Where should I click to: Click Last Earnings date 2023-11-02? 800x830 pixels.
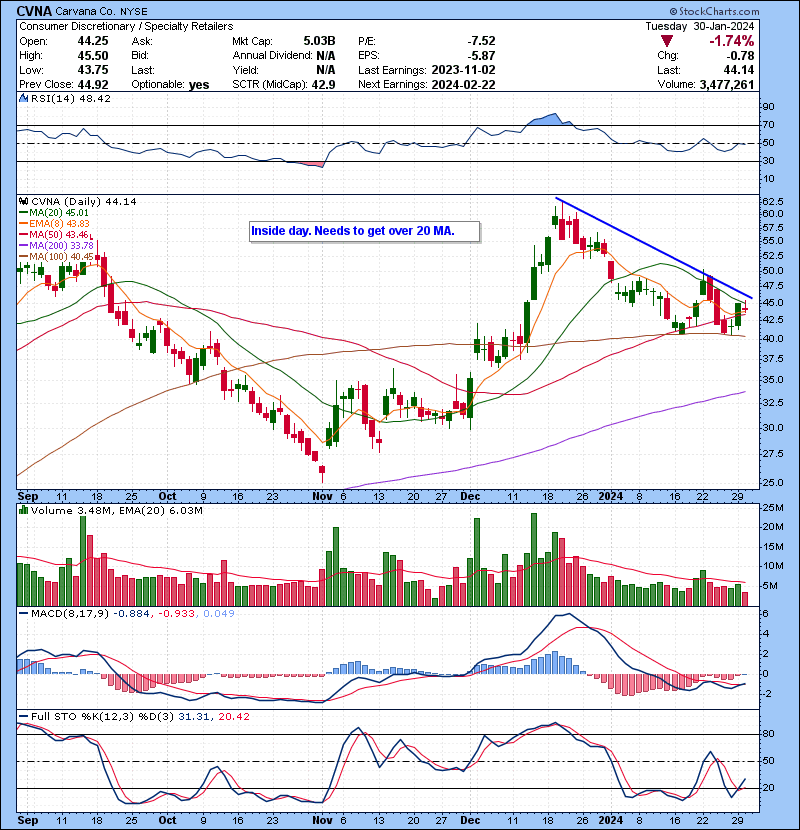click(x=463, y=70)
